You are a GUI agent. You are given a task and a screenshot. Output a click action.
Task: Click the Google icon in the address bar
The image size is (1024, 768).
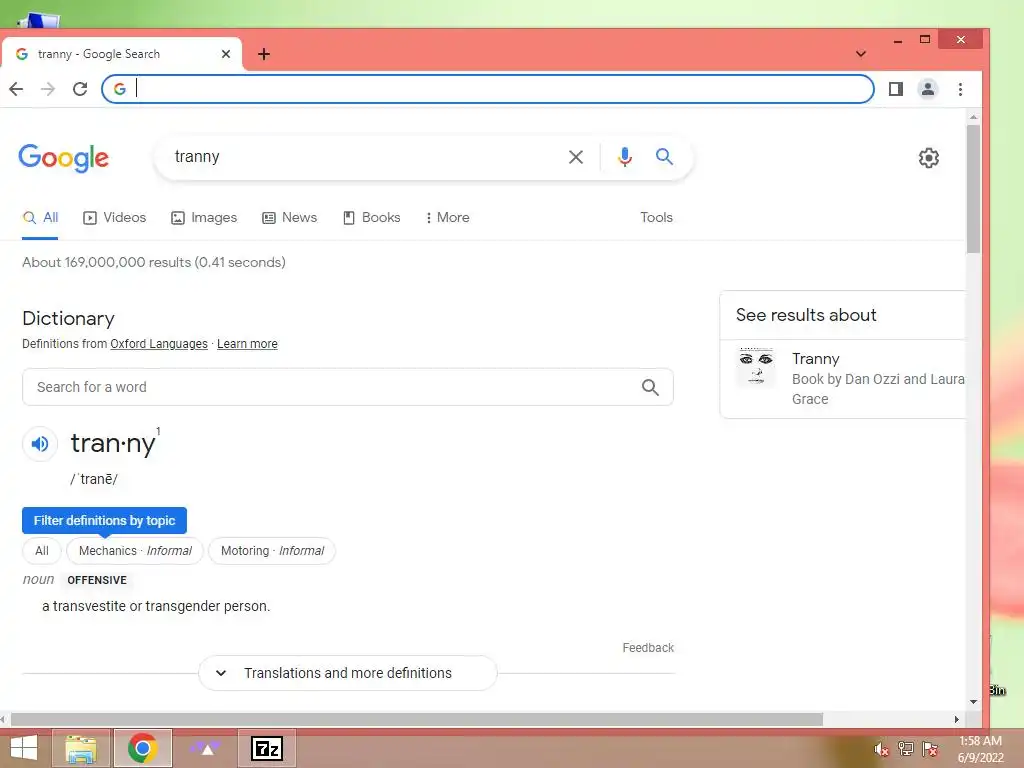[x=120, y=89]
